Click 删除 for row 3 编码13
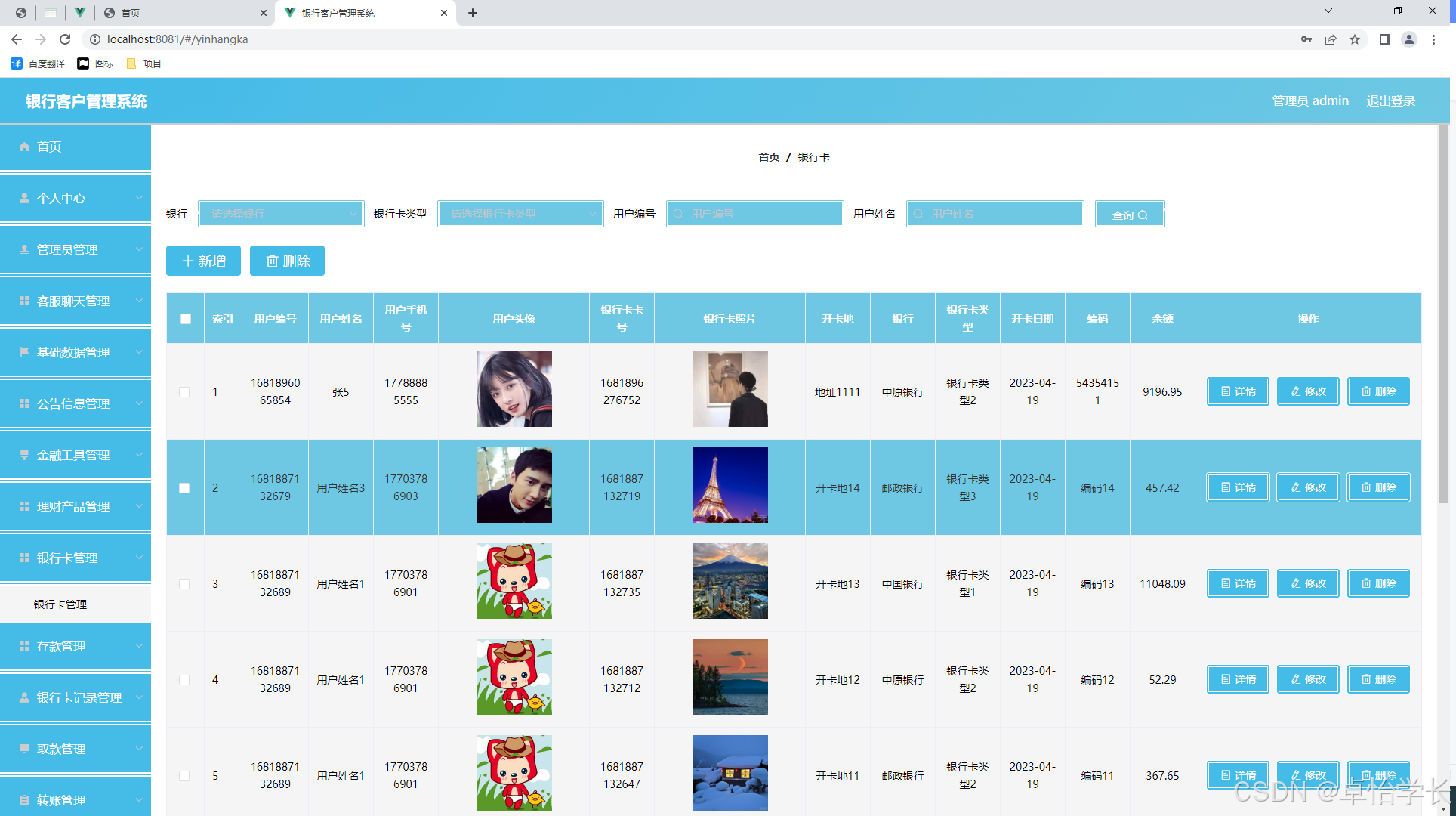The image size is (1456, 816). pyautogui.click(x=1378, y=583)
